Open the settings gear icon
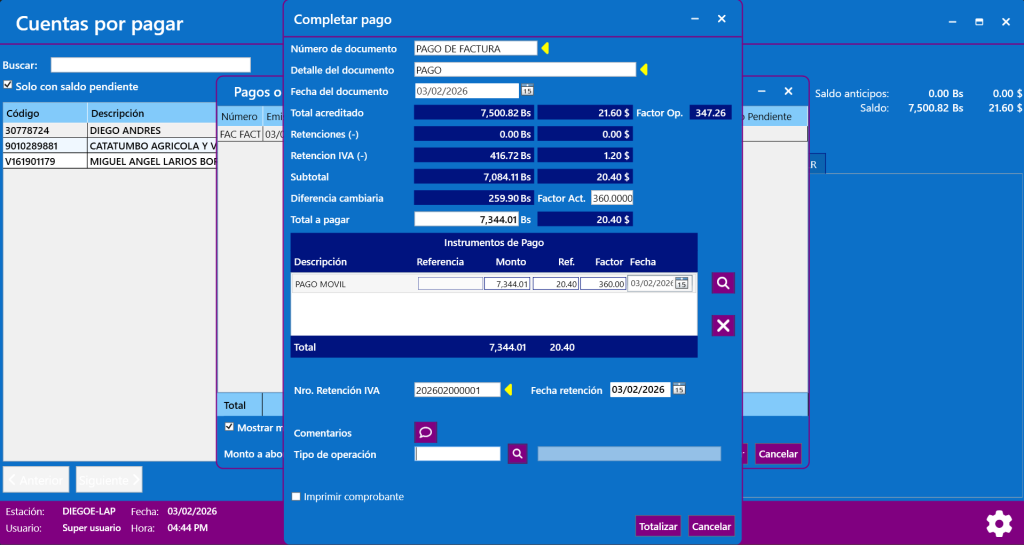The image size is (1024, 545). (x=998, y=523)
